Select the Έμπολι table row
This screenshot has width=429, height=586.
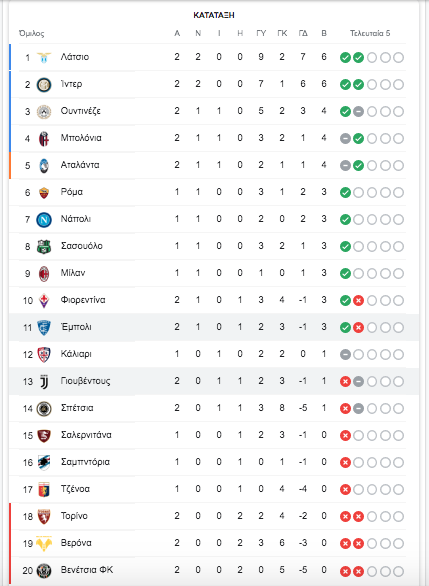[214, 327]
